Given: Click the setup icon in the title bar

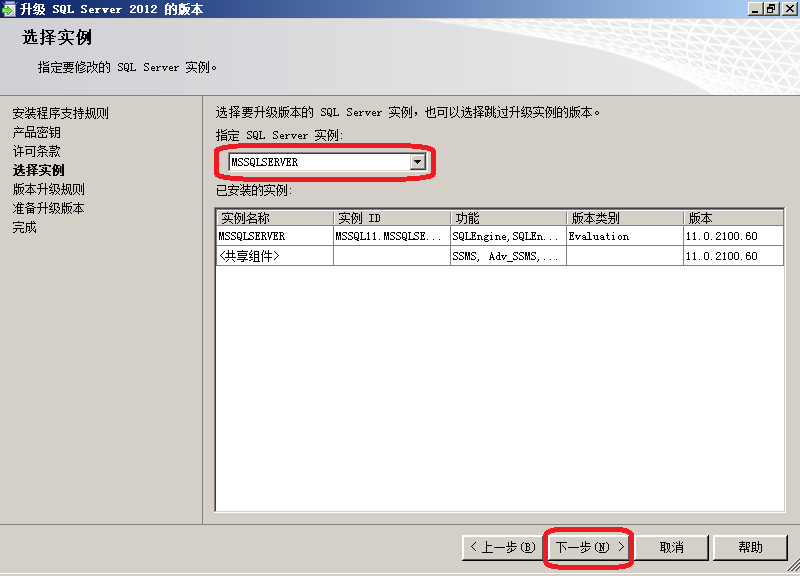Looking at the screenshot, I should 9,9.
